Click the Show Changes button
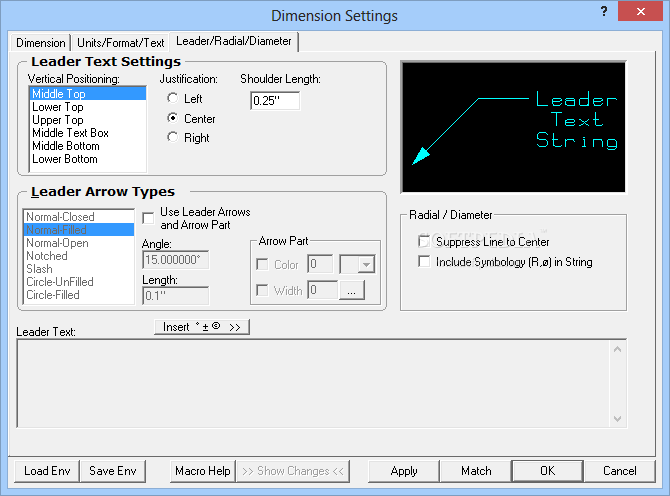 click(x=293, y=471)
